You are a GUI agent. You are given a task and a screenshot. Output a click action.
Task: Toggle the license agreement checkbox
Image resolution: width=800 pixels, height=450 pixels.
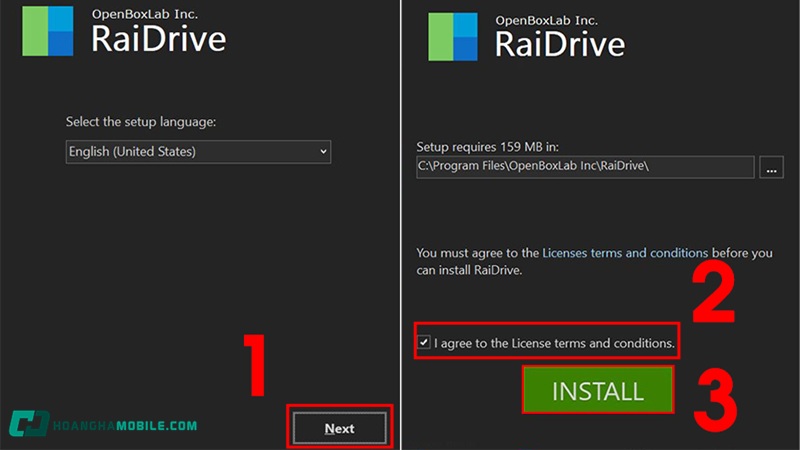point(425,343)
